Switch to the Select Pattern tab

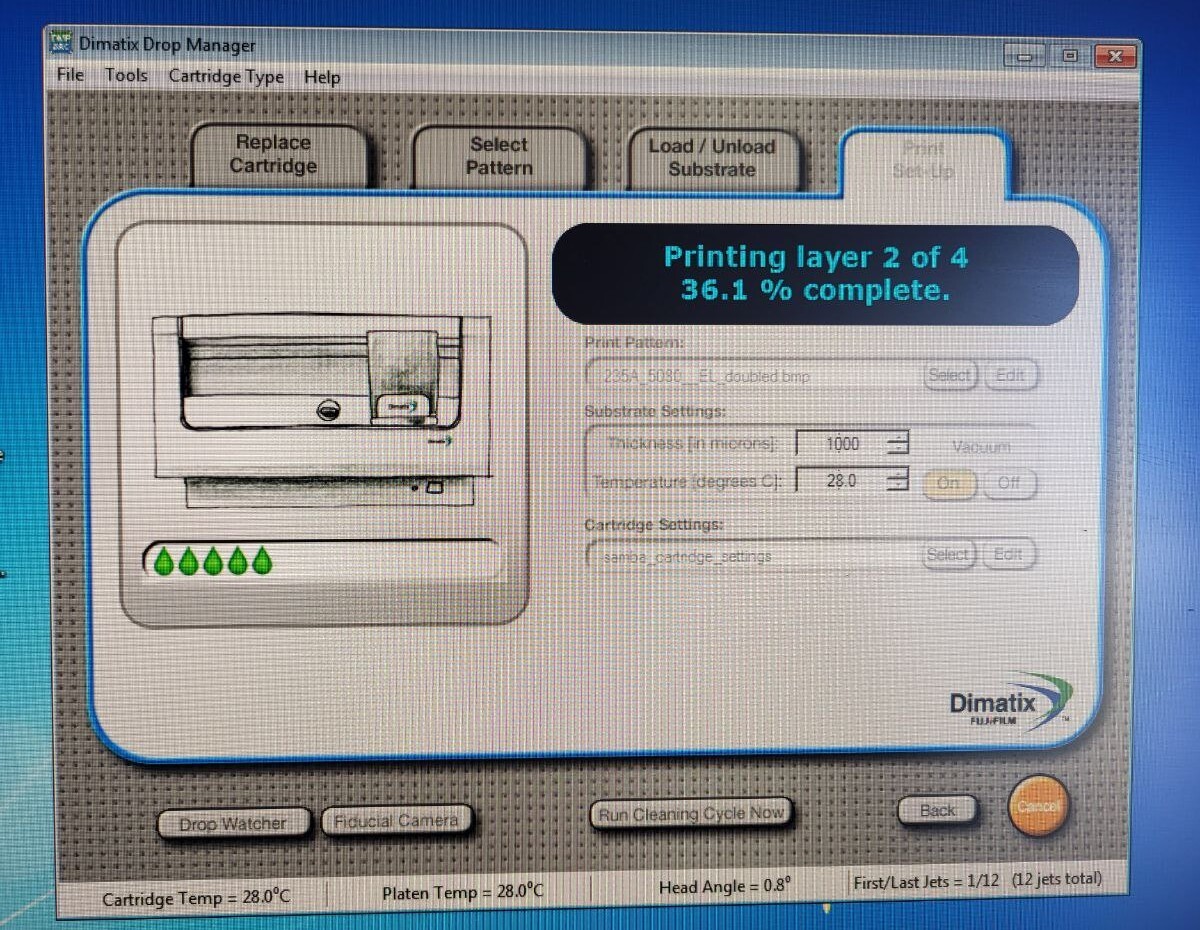(x=498, y=157)
